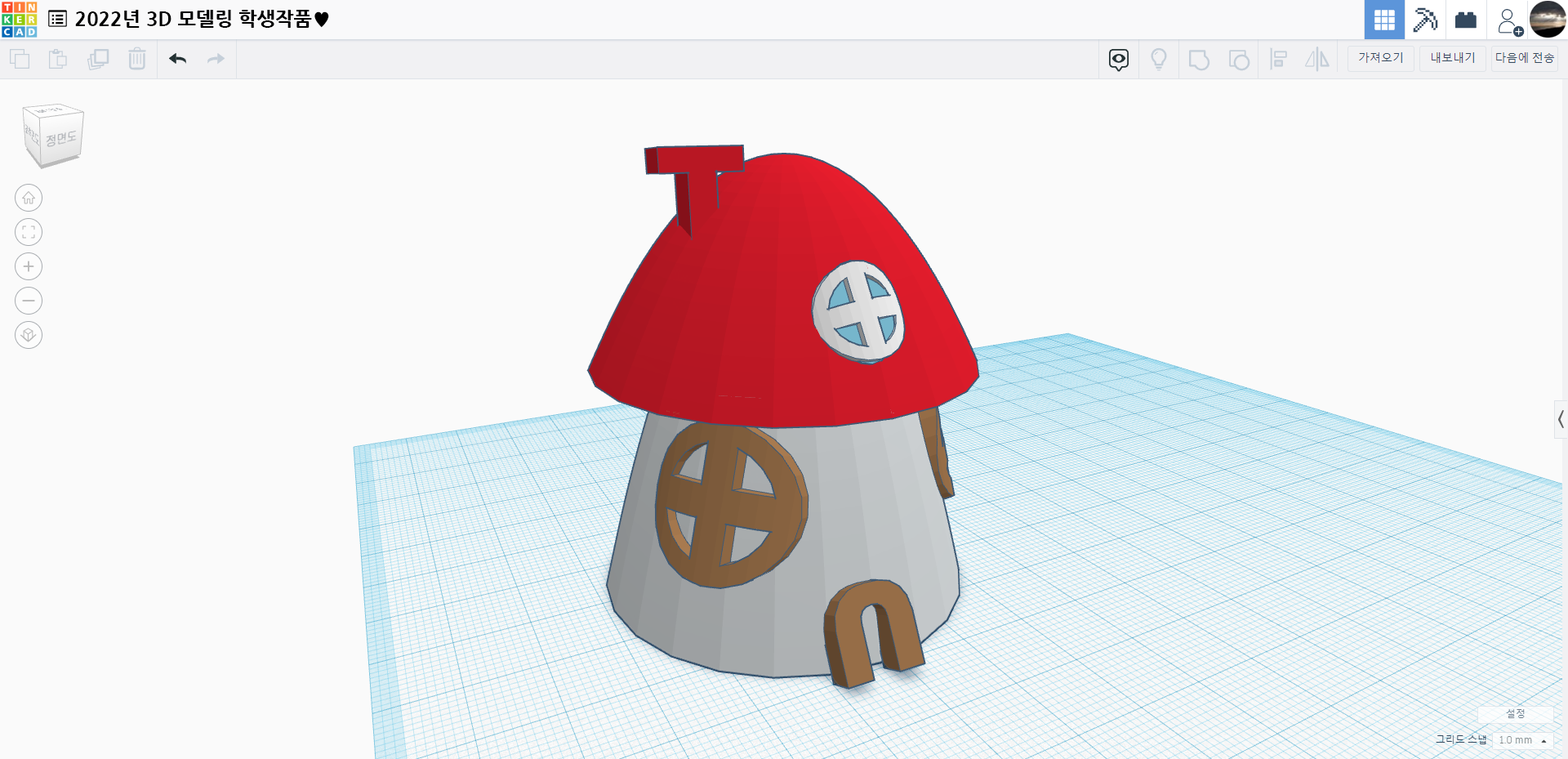This screenshot has height=759, width=1568.
Task: Click the 다음에 전송 send-to button
Action: click(x=1525, y=58)
